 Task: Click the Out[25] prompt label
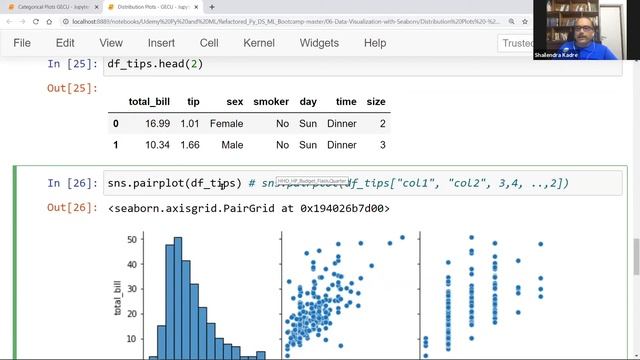pyautogui.click(x=72, y=88)
